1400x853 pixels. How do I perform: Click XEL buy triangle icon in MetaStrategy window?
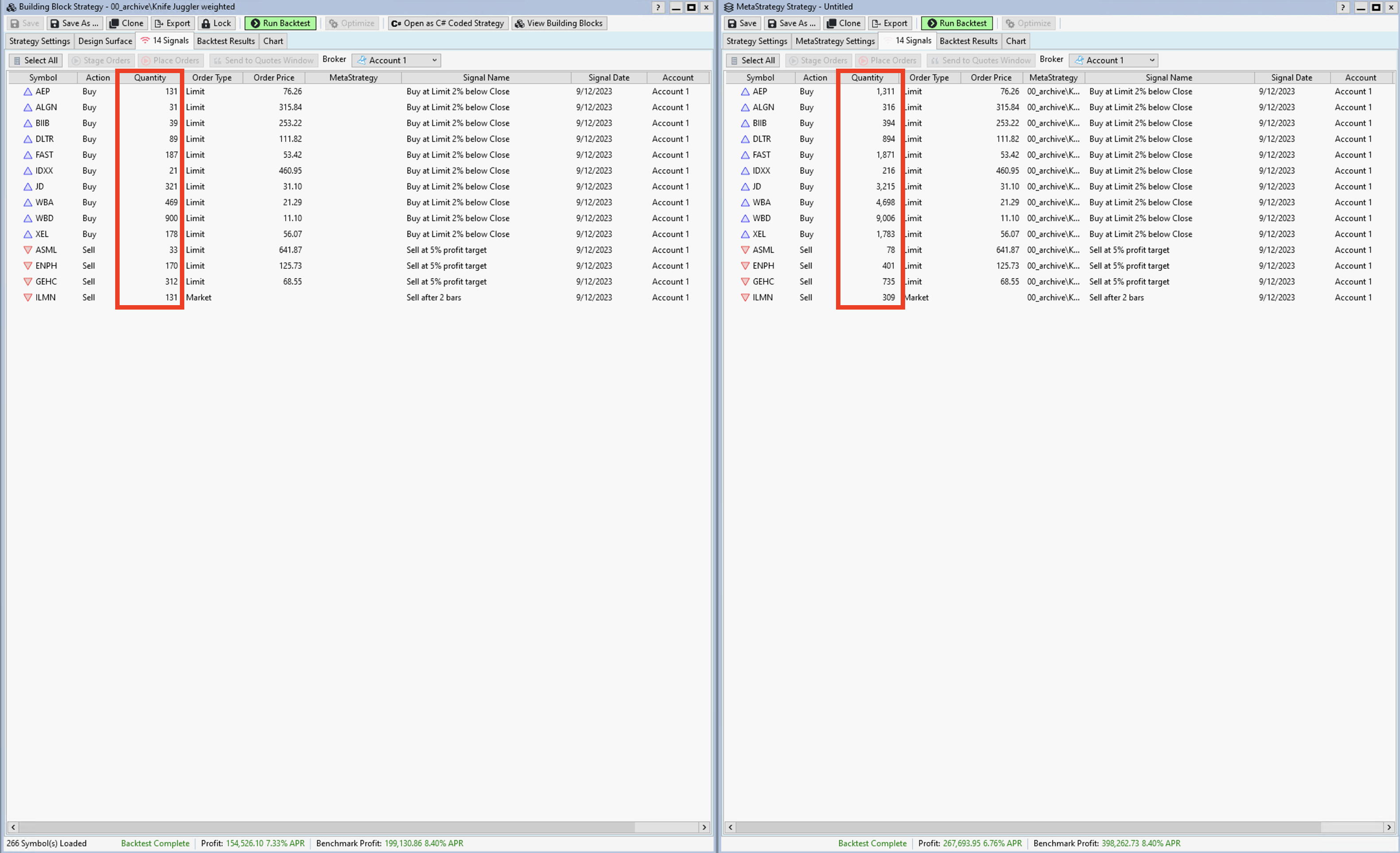745,235
